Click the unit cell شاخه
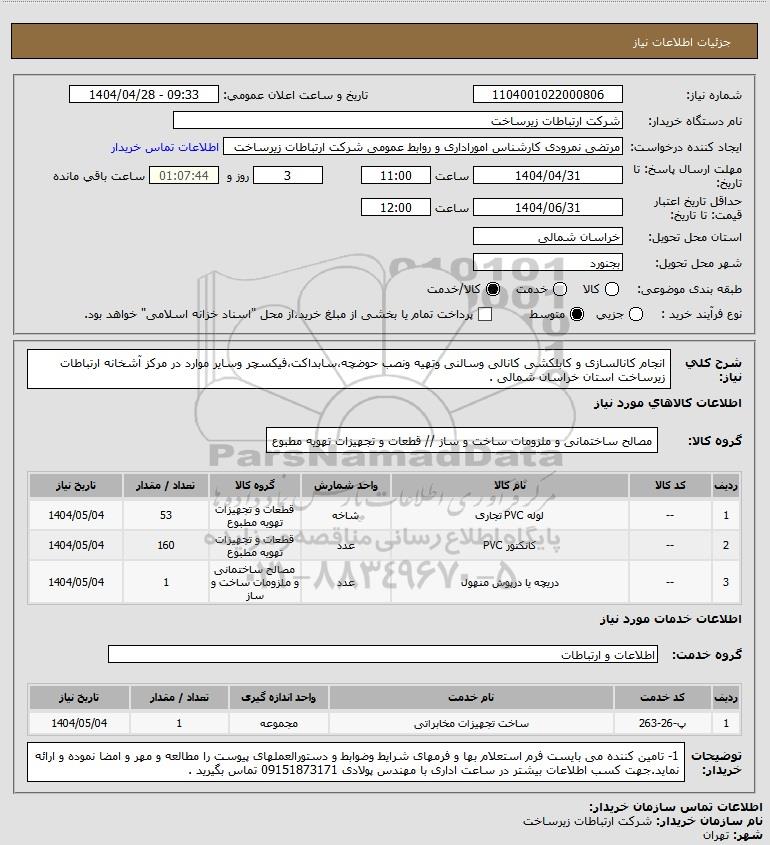The image size is (770, 845). [345, 515]
